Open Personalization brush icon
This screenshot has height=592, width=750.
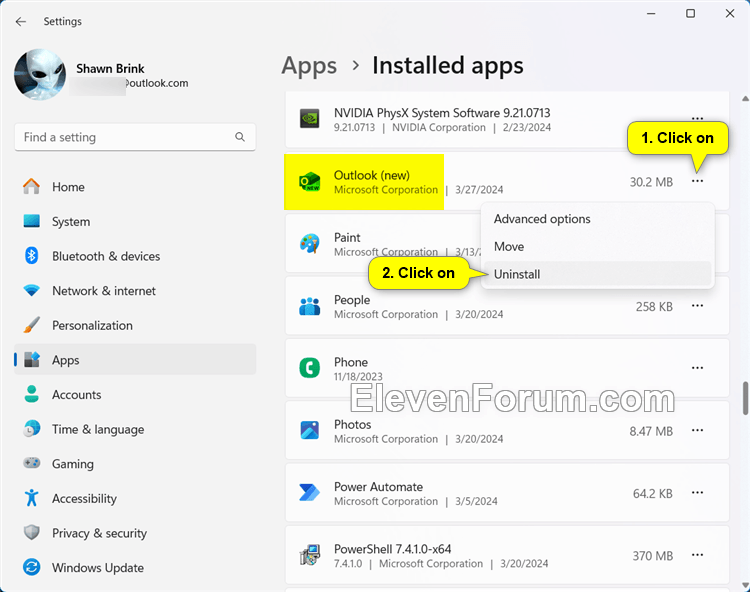[x=32, y=325]
